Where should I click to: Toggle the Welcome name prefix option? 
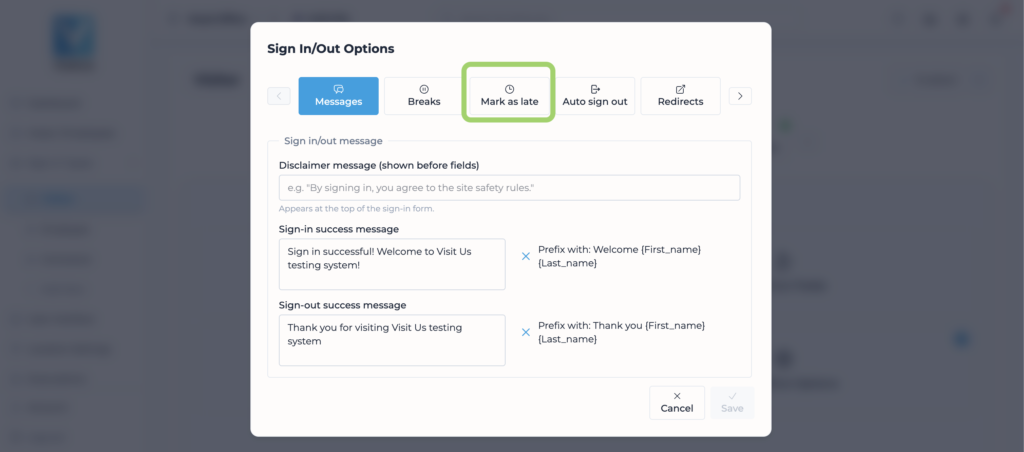click(x=526, y=256)
